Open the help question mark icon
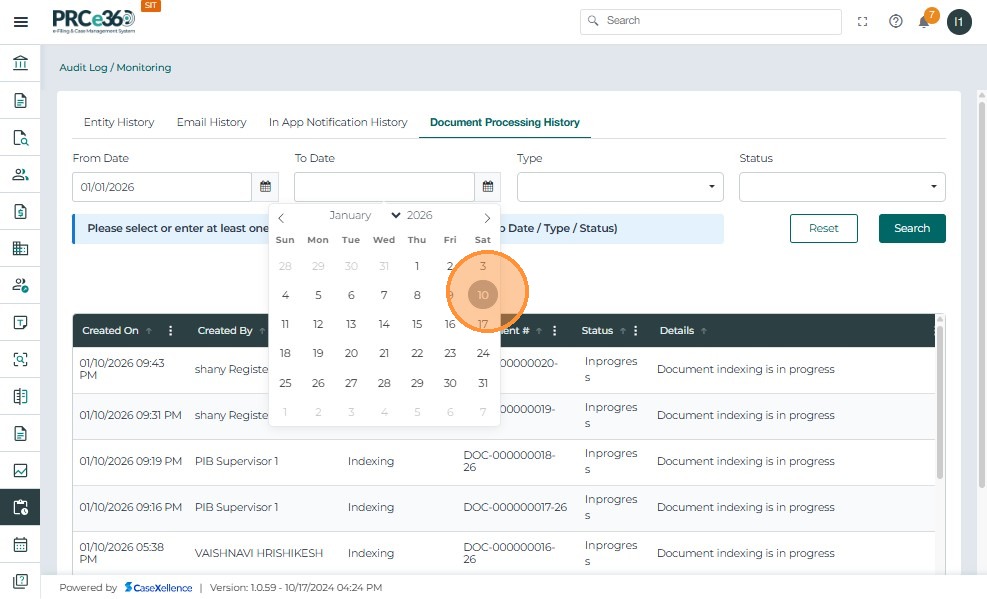The width and height of the screenshot is (987, 599). click(x=895, y=22)
